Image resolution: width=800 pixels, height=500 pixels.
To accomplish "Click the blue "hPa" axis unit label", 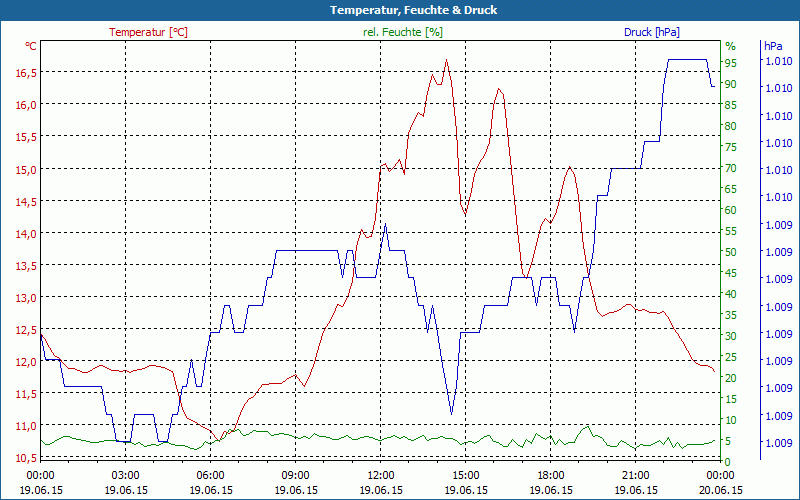I will click(x=773, y=46).
